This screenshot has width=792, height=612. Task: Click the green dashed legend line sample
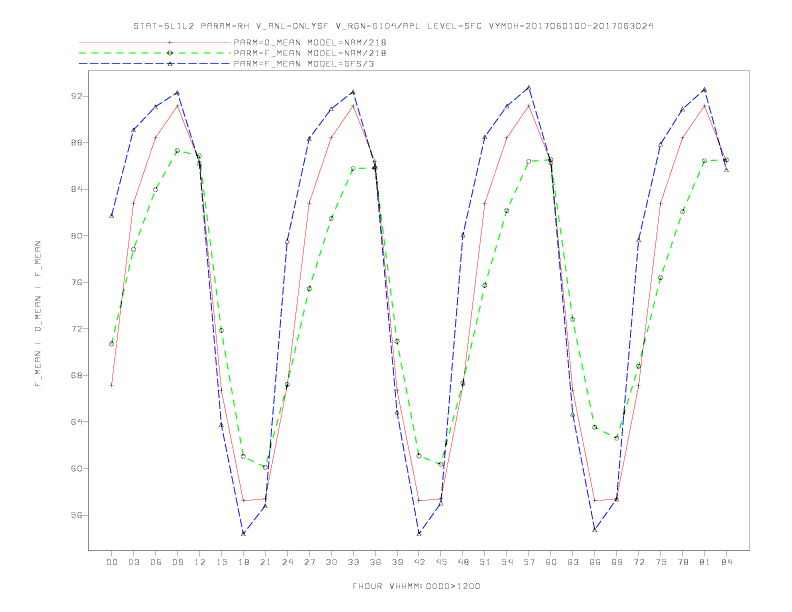point(155,53)
